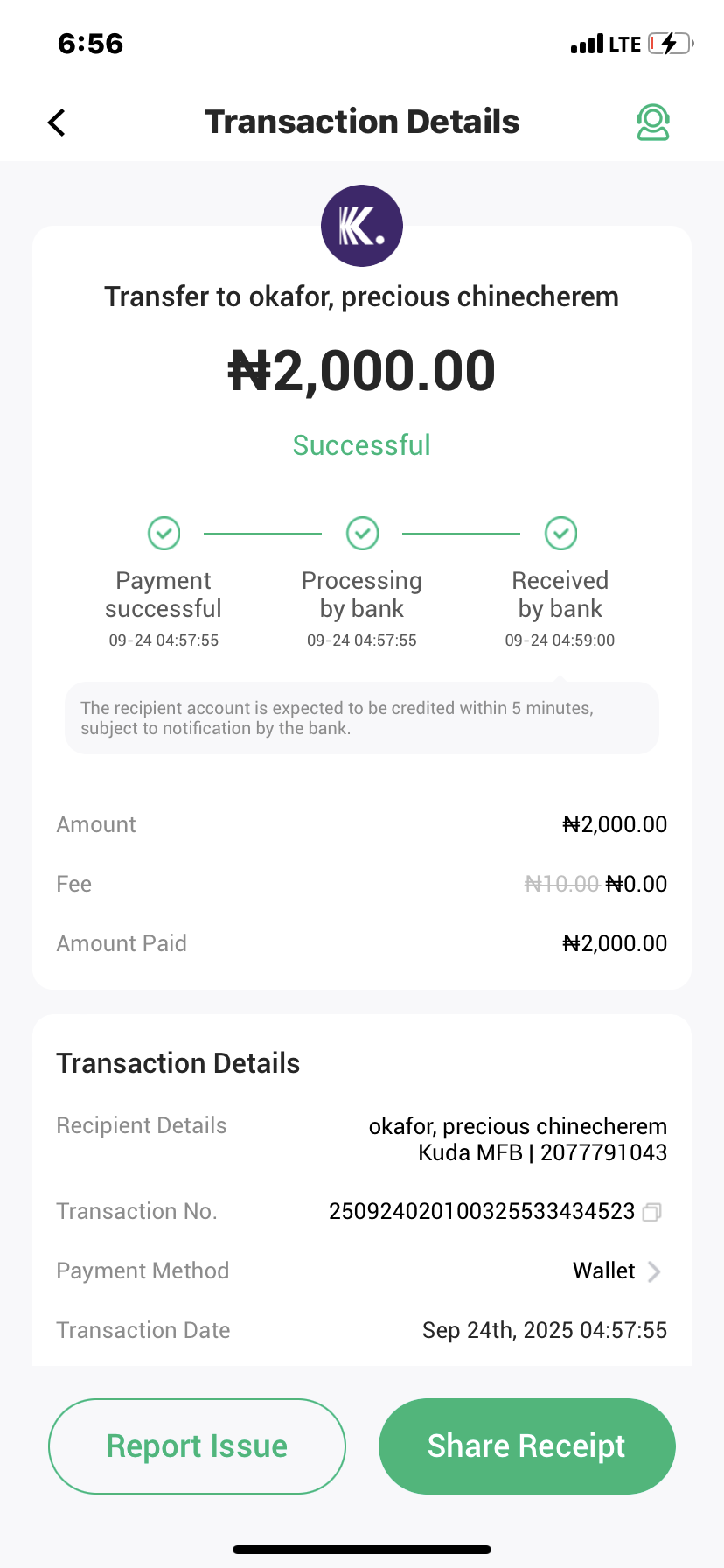
Task: Expand the Wallet payment method chevron
Action: pyautogui.click(x=653, y=1271)
